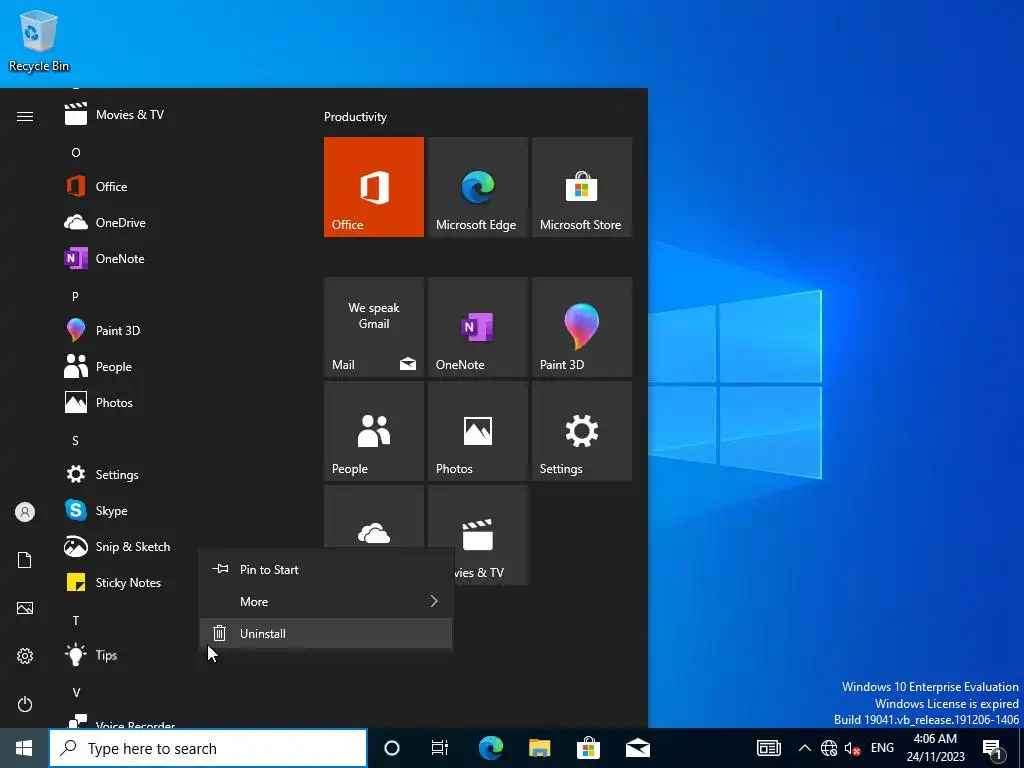Open File Explorer from the taskbar
1024x768 pixels.
(x=539, y=748)
